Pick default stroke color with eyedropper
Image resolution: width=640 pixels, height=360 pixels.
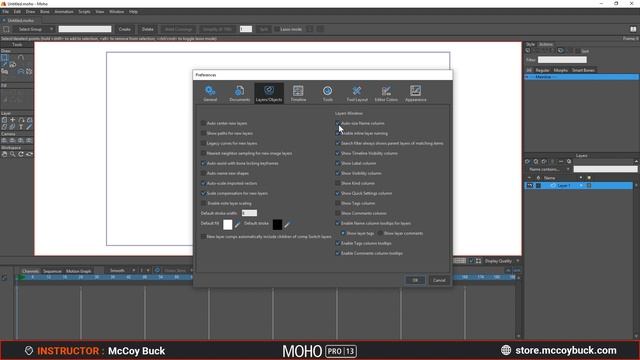click(x=287, y=224)
